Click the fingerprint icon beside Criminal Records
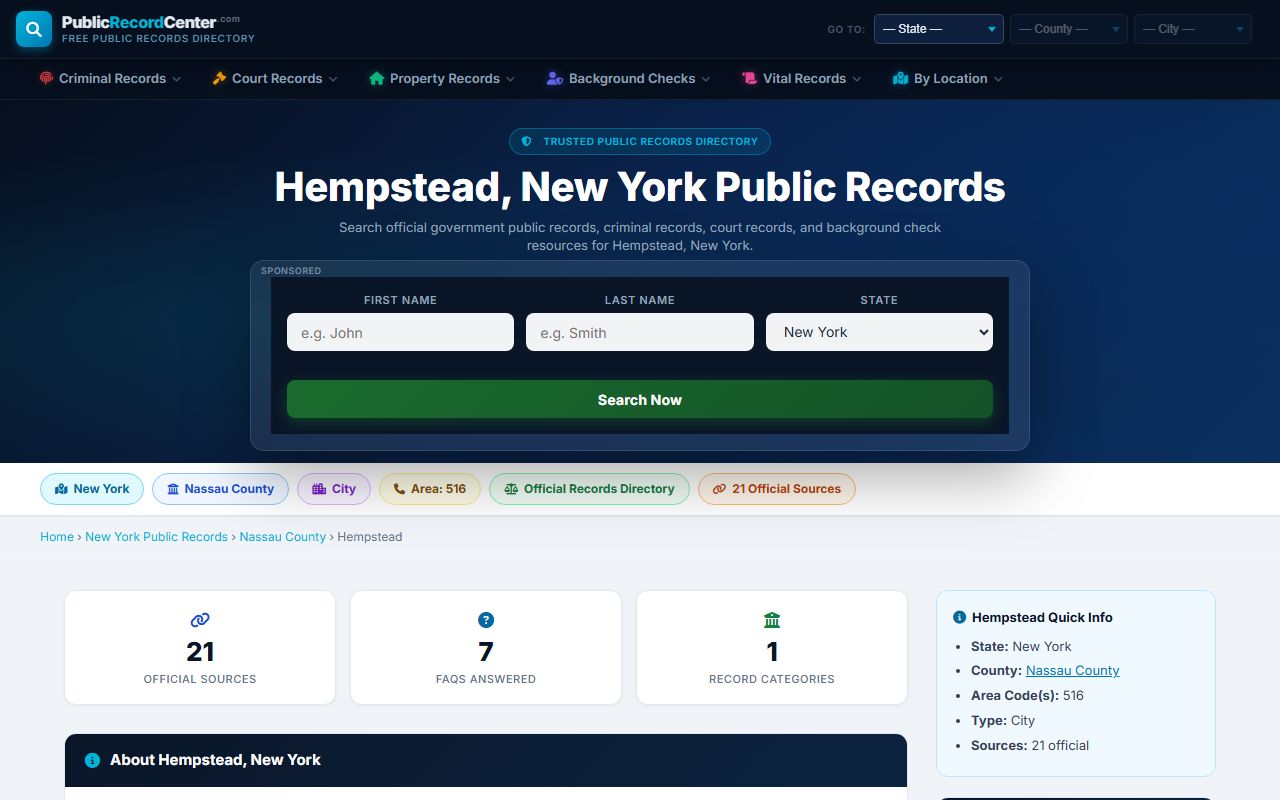This screenshot has width=1280, height=800. click(46, 78)
